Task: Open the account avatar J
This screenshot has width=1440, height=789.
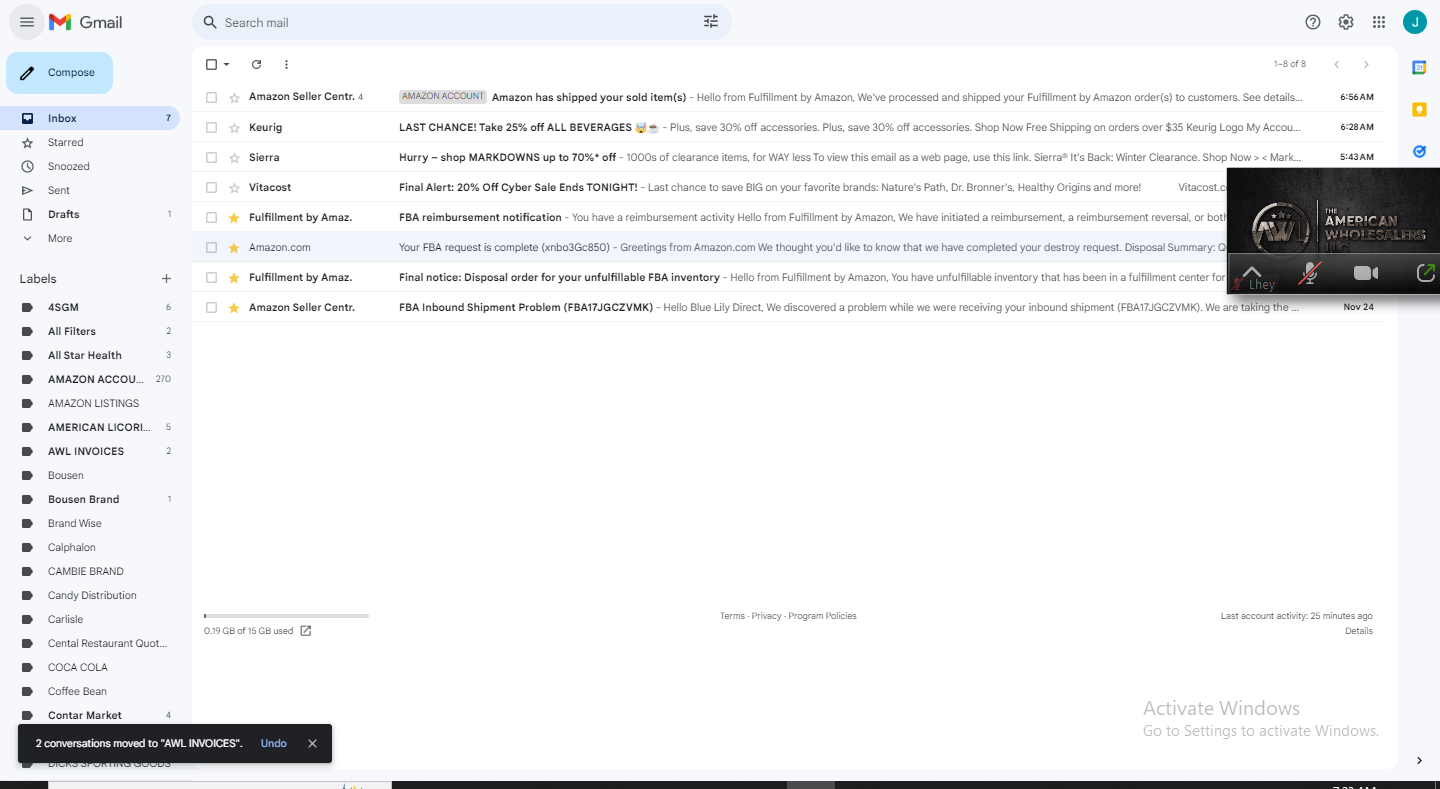Action: pyautogui.click(x=1414, y=22)
